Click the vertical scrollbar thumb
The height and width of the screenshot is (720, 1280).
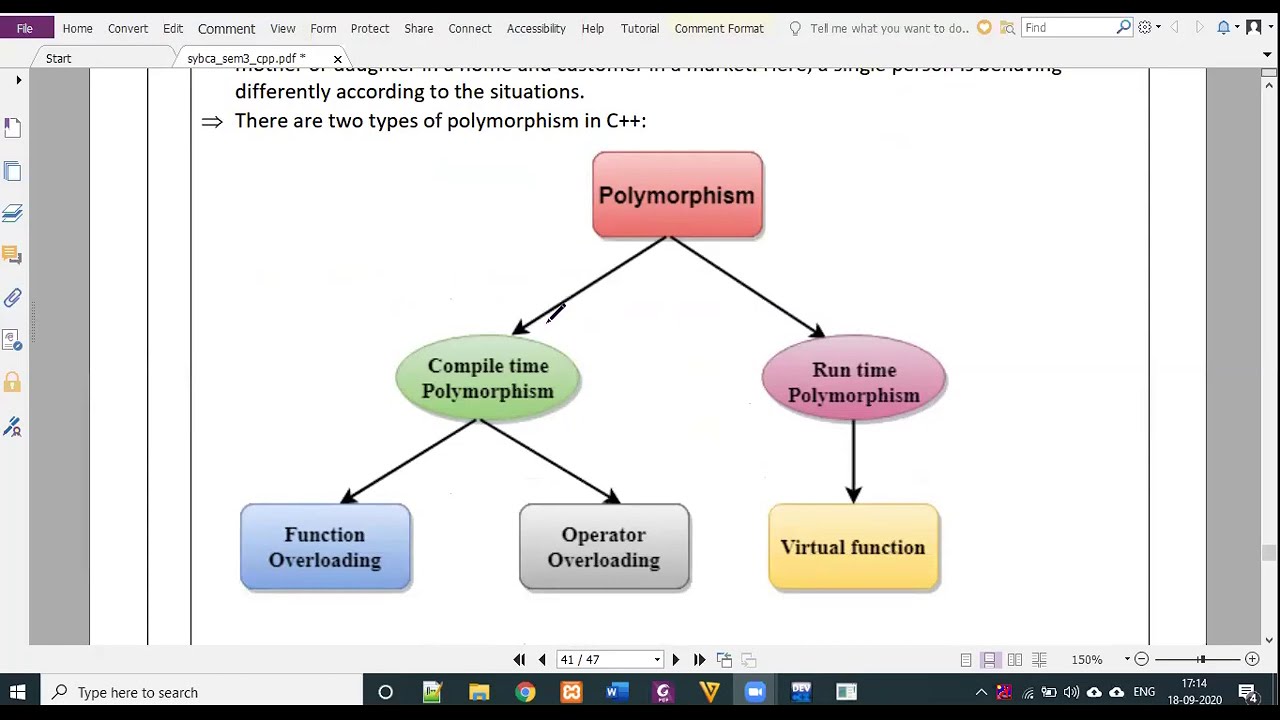(1269, 552)
